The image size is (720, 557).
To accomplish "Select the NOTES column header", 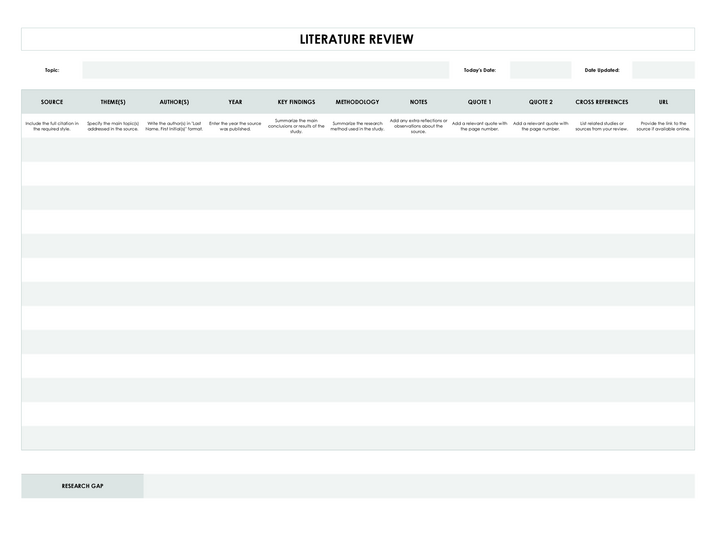I will (418, 102).
